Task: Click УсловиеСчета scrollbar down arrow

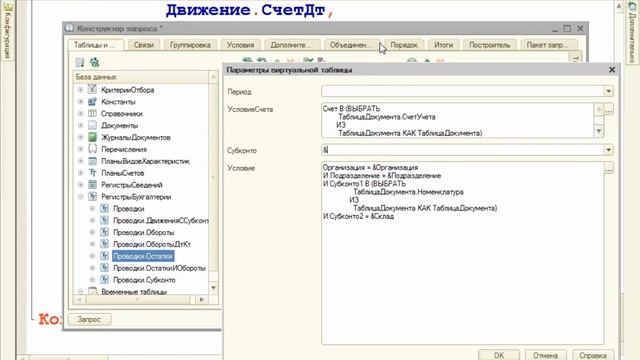Action: point(599,131)
